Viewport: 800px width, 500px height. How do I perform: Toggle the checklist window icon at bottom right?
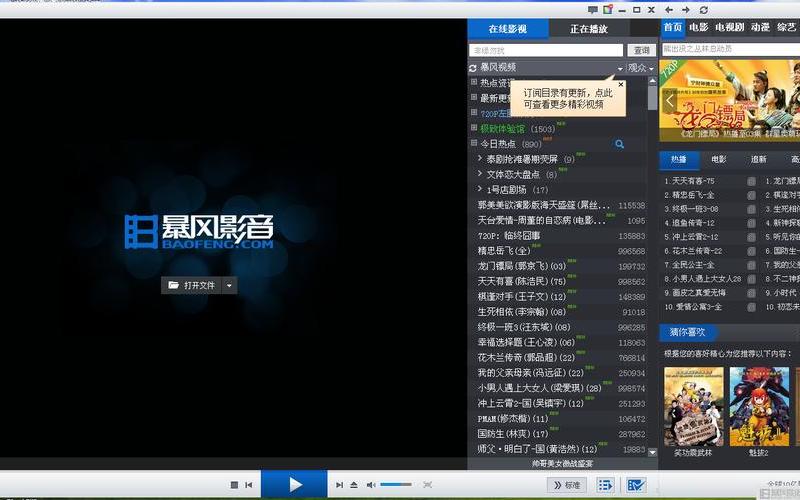636,485
